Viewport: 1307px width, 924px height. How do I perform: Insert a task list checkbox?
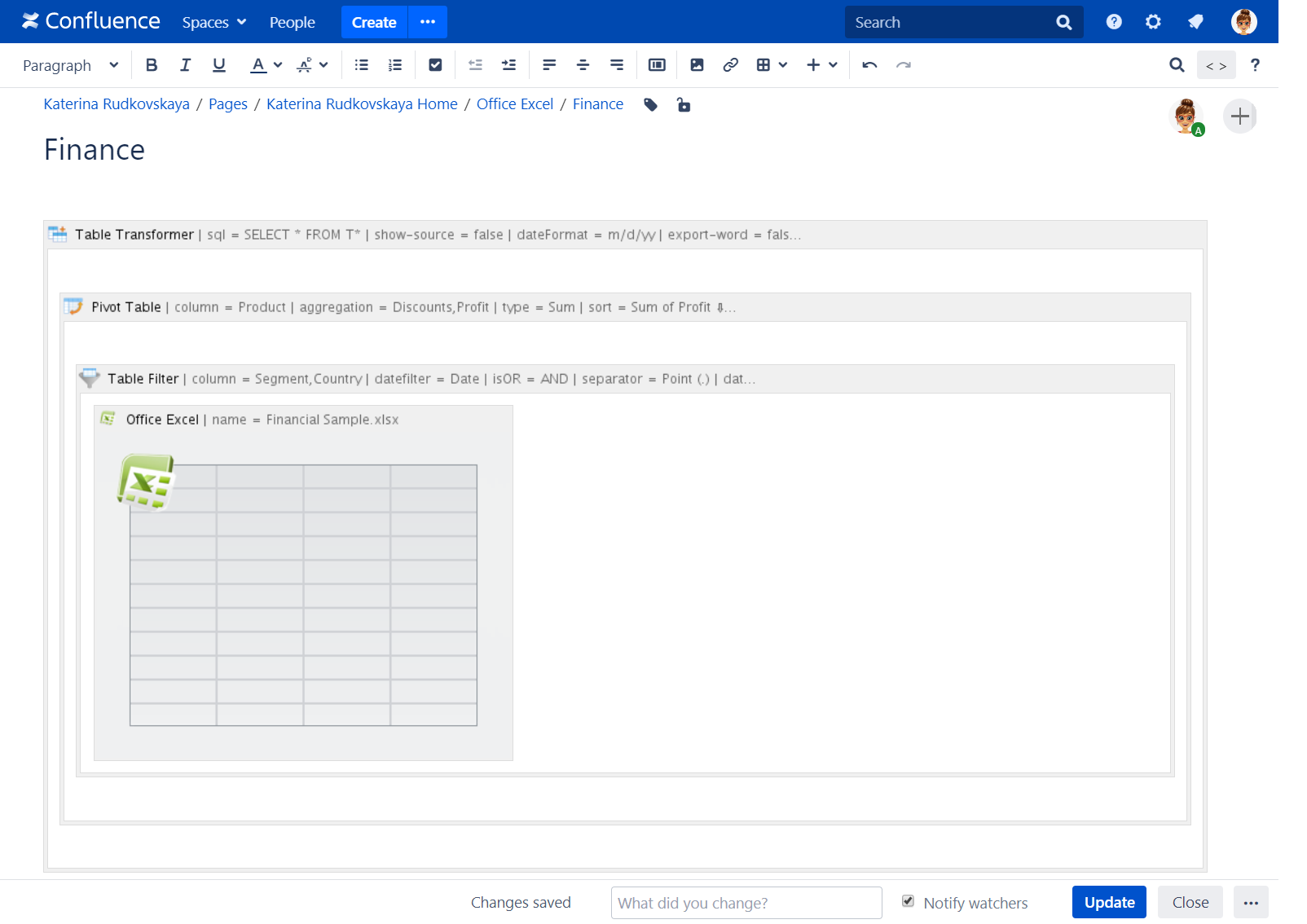point(435,65)
